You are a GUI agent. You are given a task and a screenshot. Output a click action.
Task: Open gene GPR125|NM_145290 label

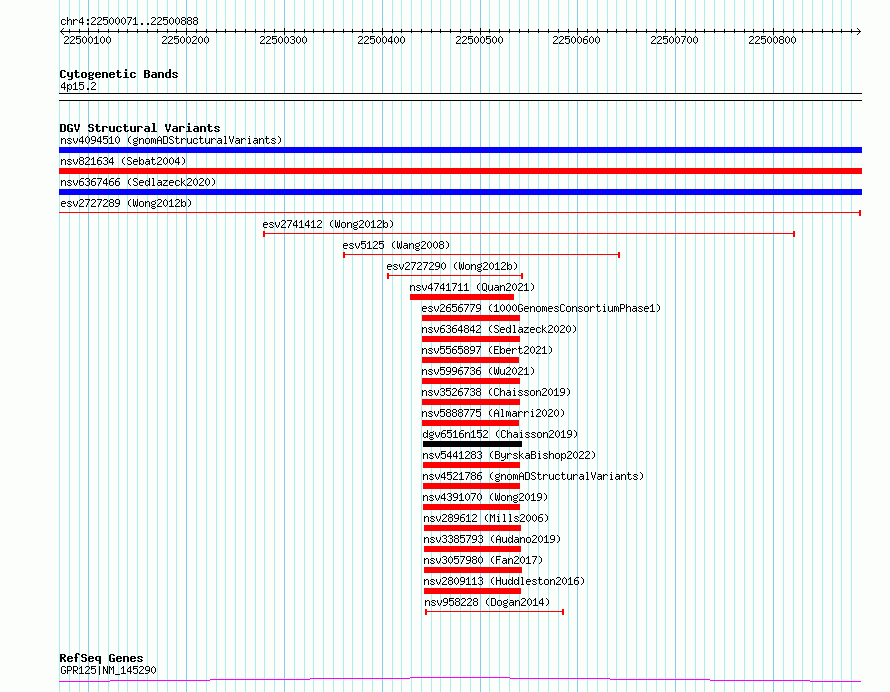pos(108,670)
